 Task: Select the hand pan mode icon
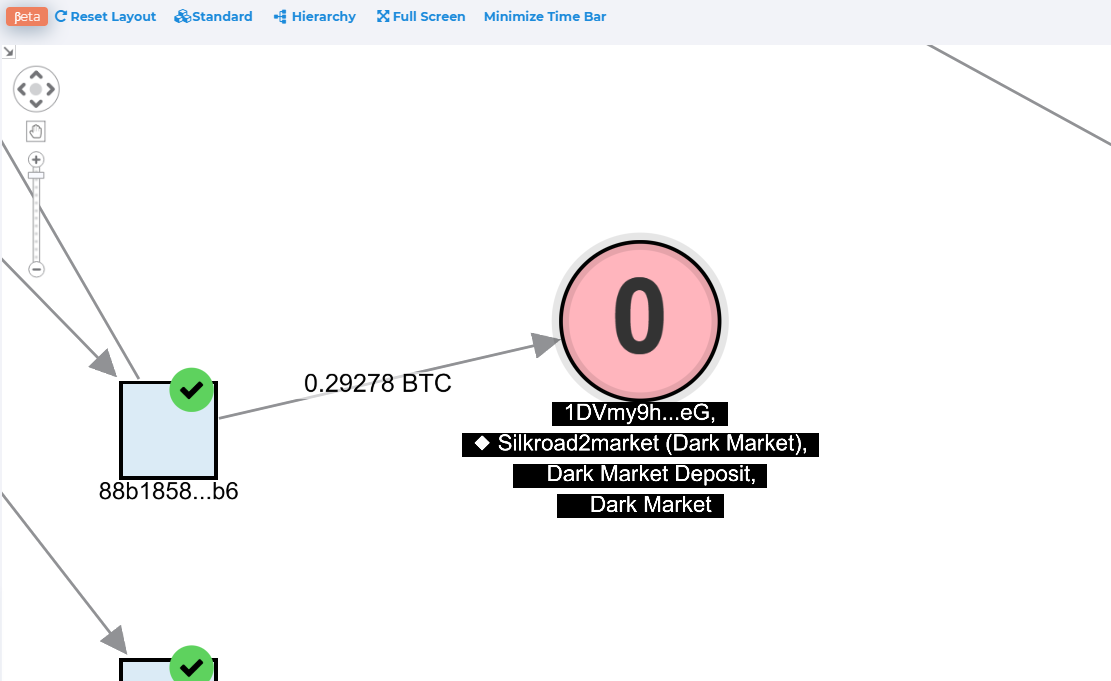(36, 131)
